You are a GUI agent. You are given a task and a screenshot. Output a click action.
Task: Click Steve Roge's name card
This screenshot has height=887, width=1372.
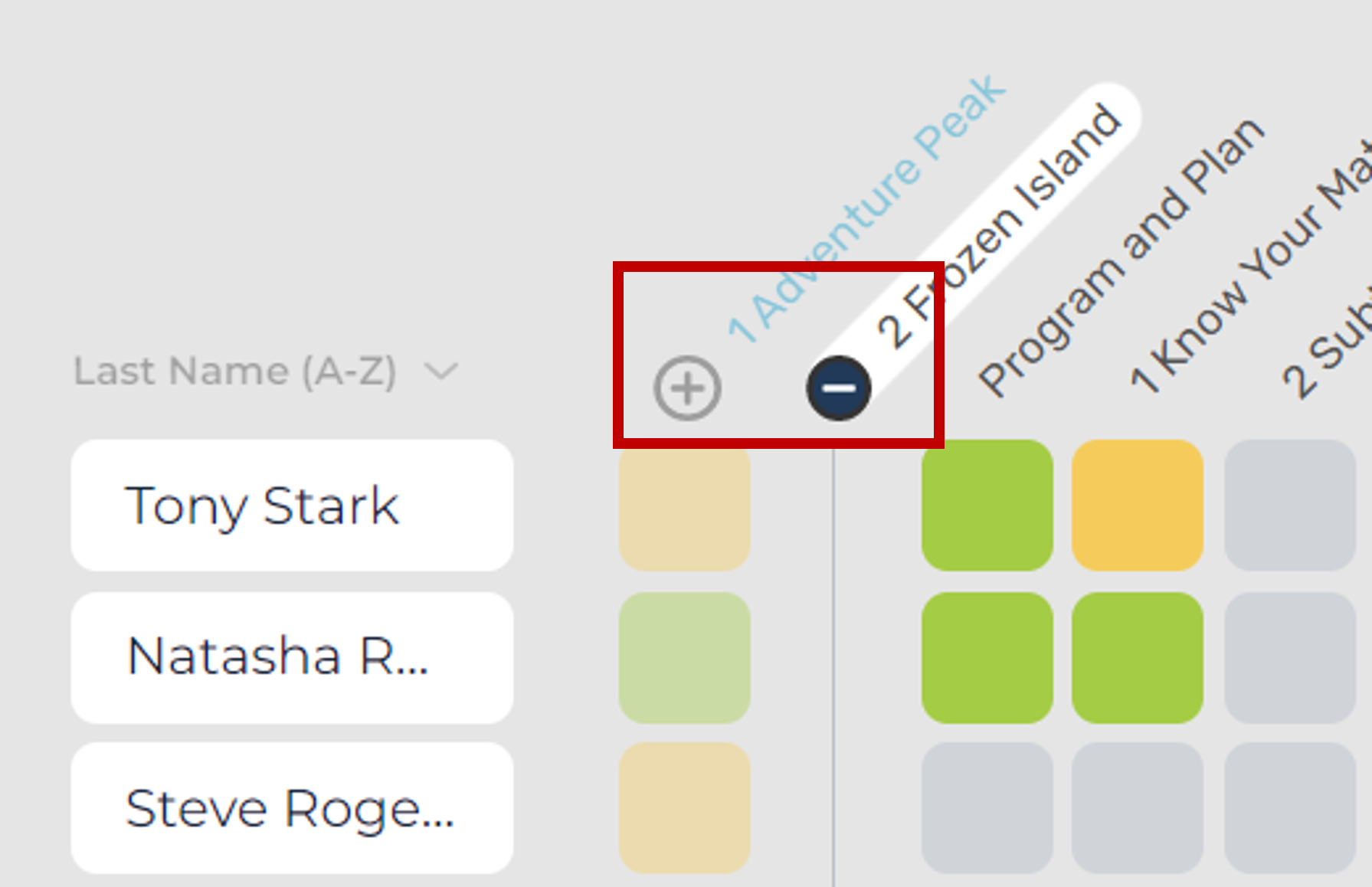291,808
